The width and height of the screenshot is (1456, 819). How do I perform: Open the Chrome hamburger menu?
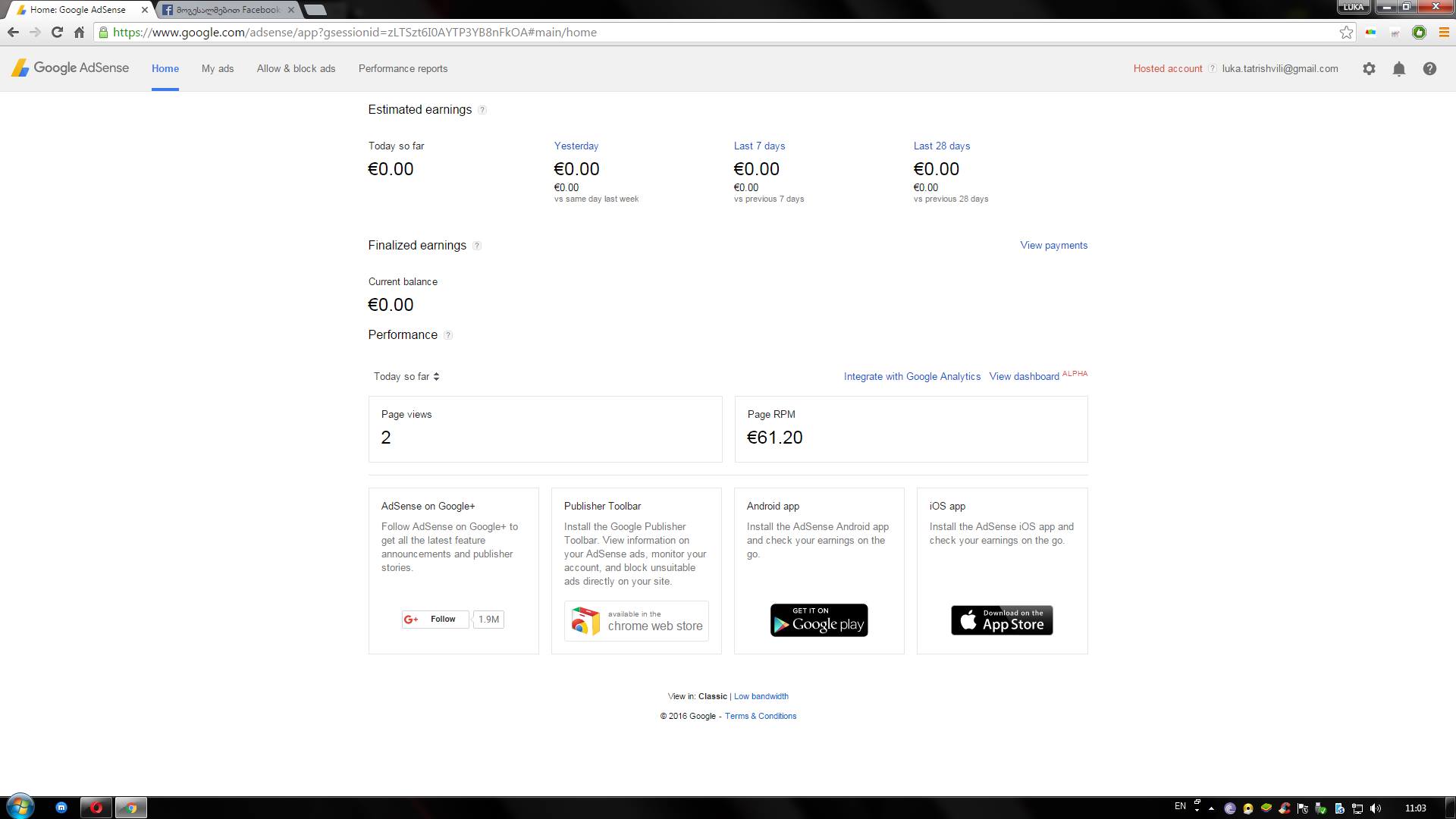point(1444,33)
